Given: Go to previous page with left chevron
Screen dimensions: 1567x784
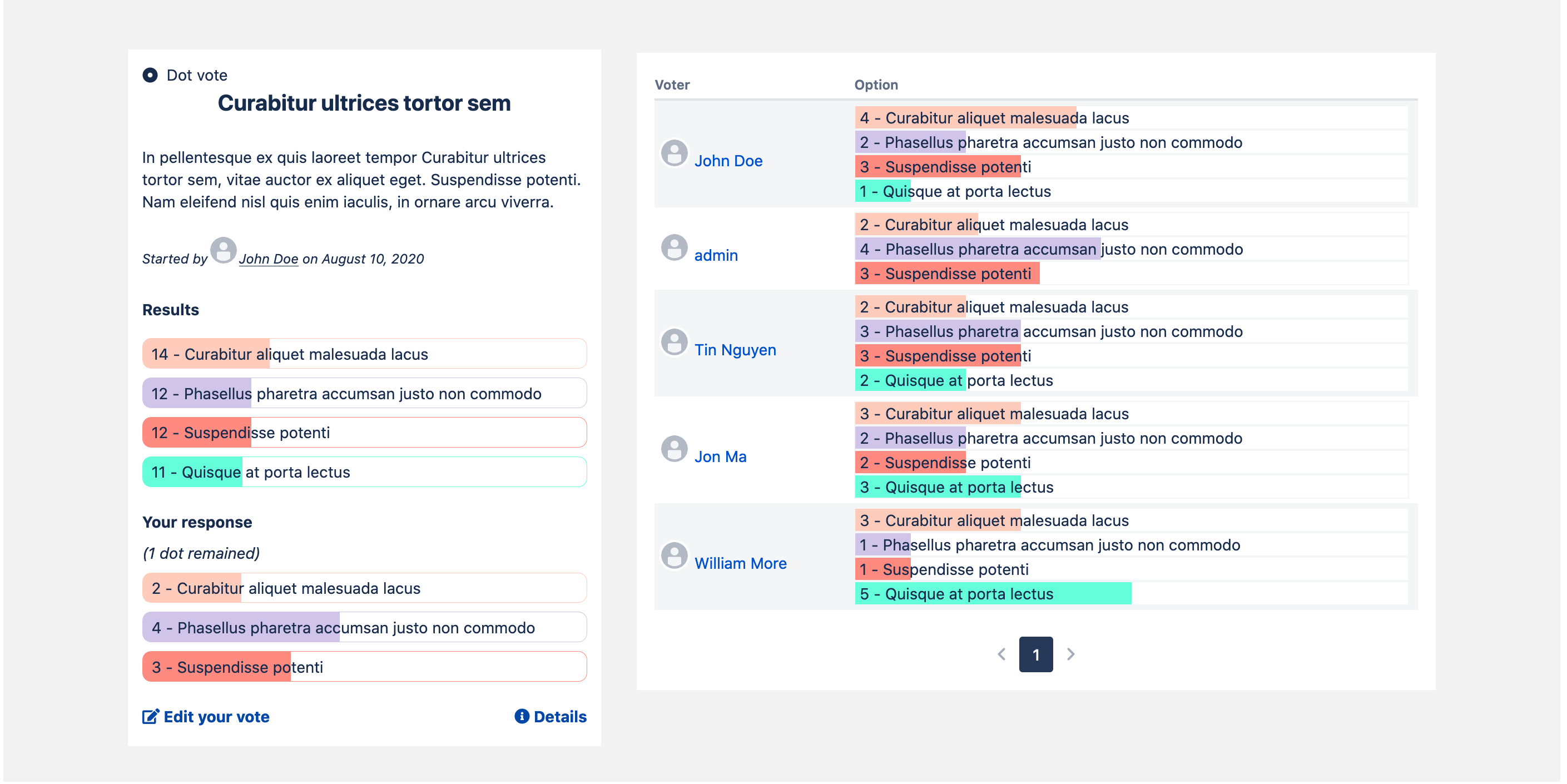Looking at the screenshot, I should pyautogui.click(x=1001, y=654).
